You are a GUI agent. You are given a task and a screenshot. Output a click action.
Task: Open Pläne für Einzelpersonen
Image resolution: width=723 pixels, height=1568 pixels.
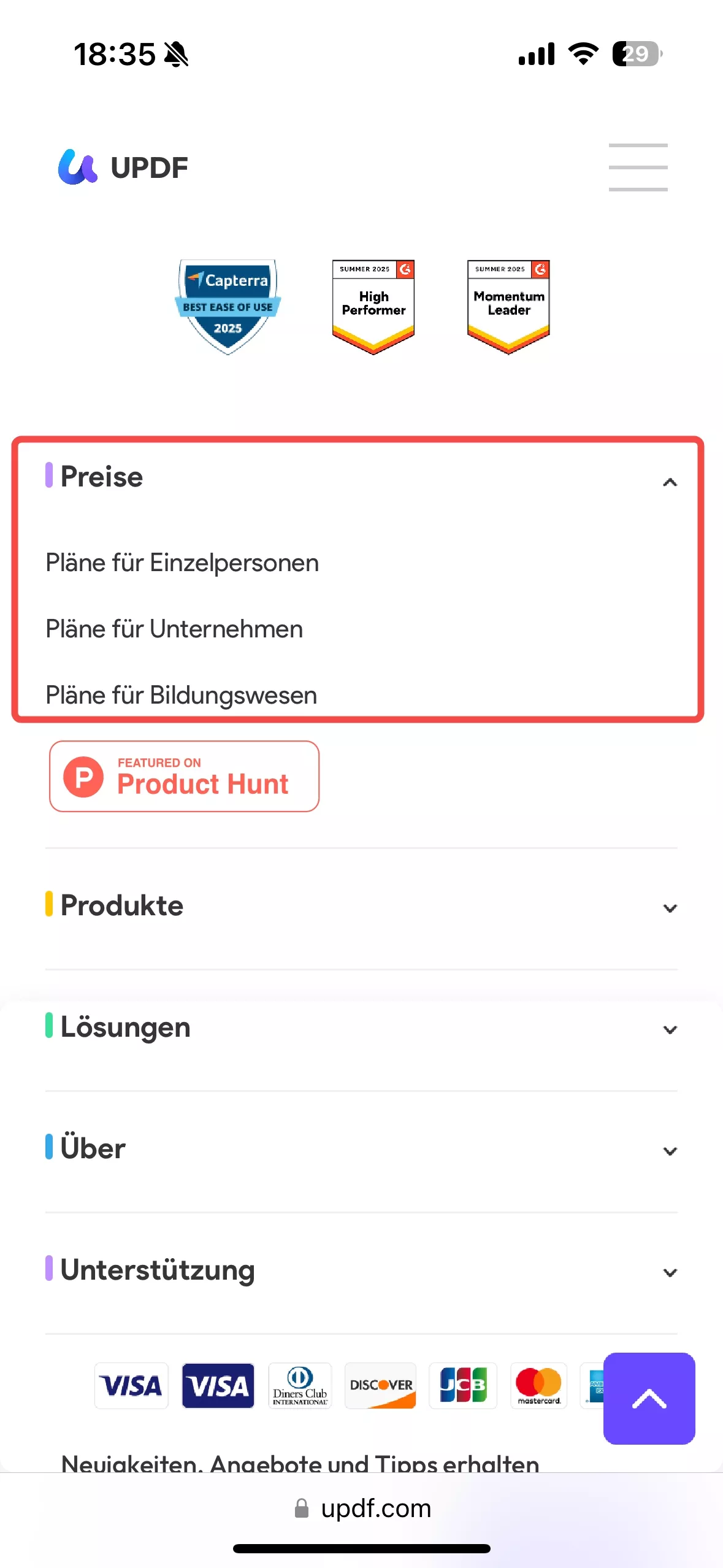(x=182, y=562)
